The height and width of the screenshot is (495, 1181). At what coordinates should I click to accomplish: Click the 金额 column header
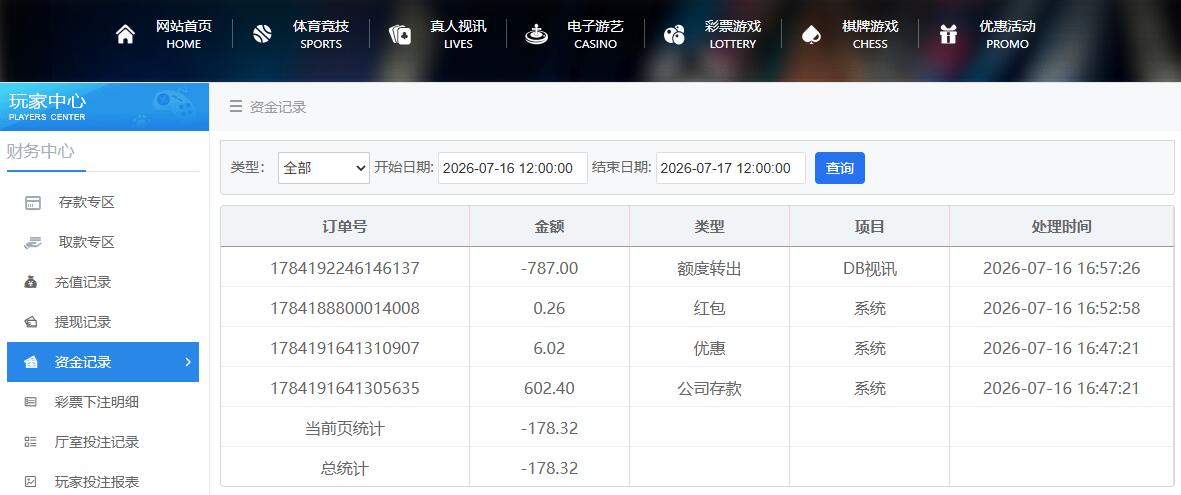549,227
